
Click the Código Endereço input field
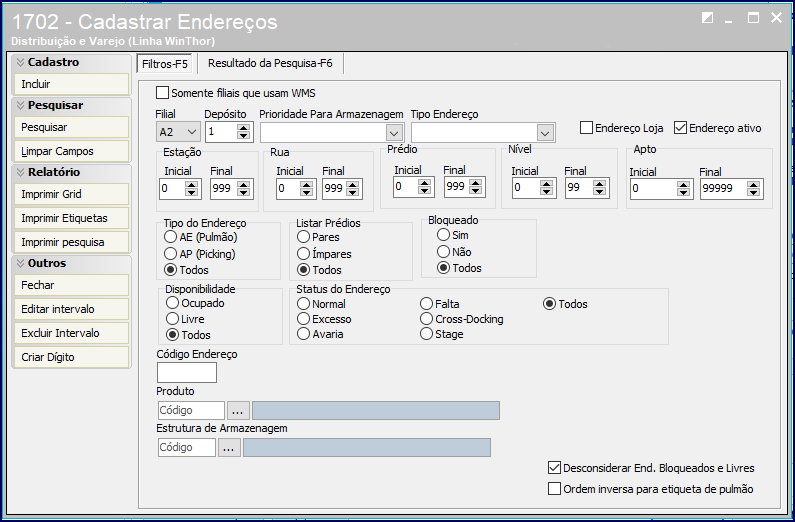coord(187,372)
